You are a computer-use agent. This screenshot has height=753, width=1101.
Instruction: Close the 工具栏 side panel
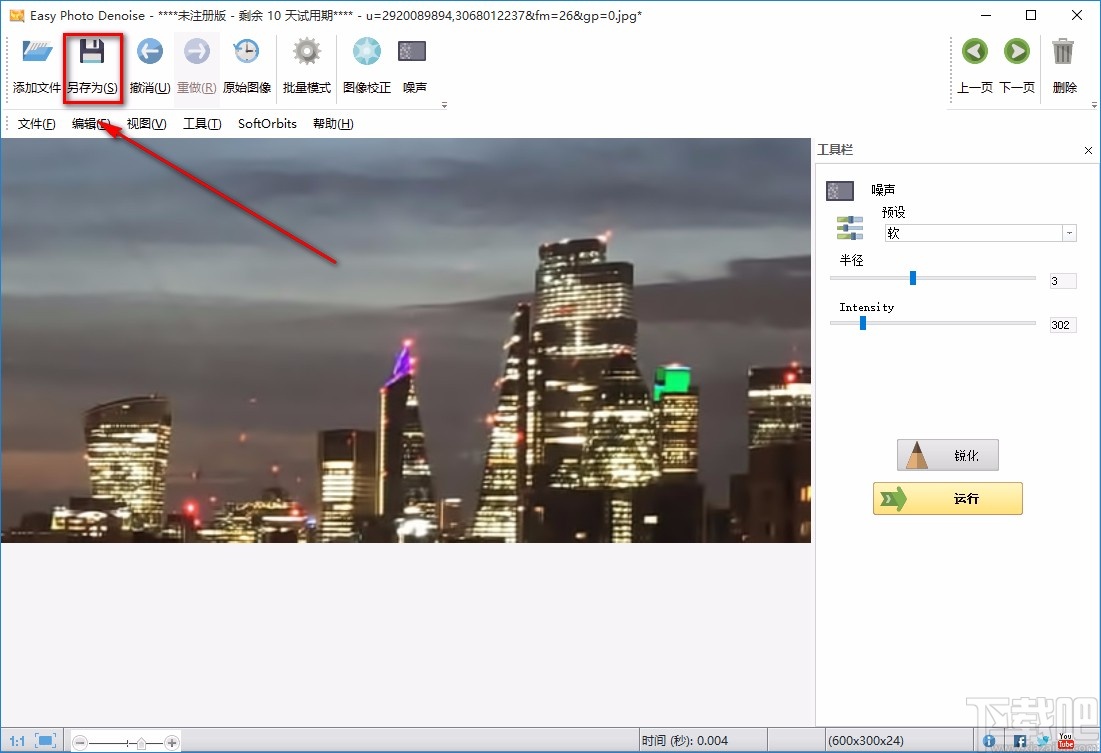[x=1088, y=150]
